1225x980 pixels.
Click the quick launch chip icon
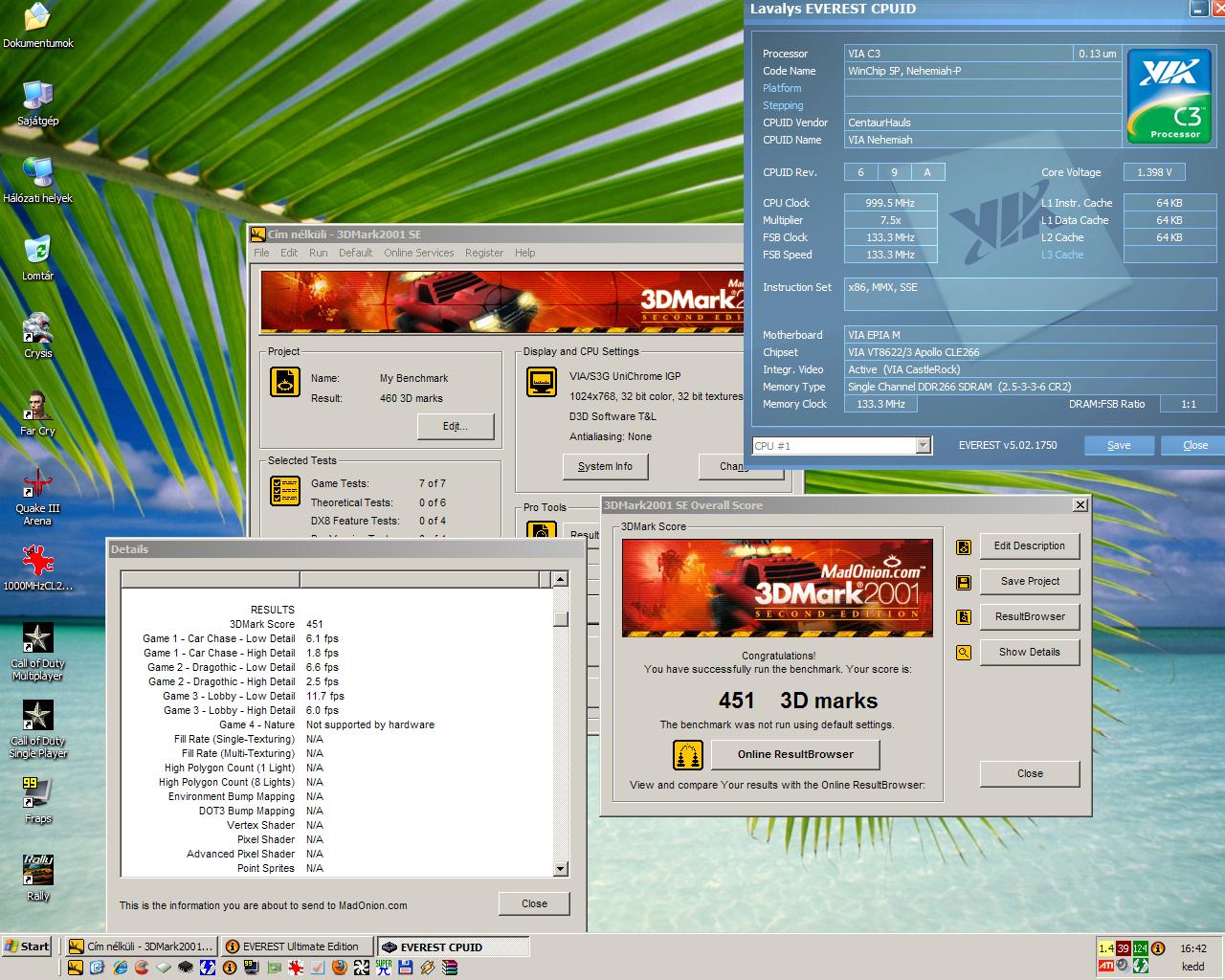186,968
